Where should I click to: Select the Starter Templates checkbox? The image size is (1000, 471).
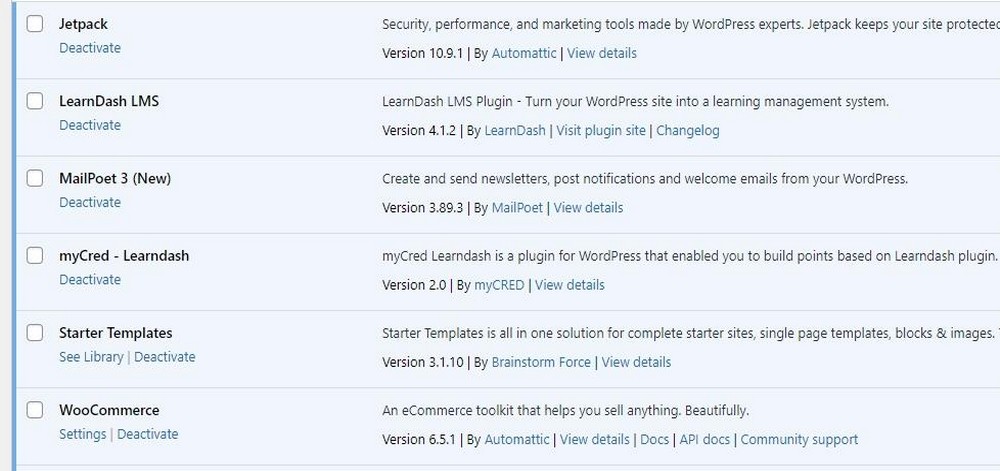[x=35, y=332]
